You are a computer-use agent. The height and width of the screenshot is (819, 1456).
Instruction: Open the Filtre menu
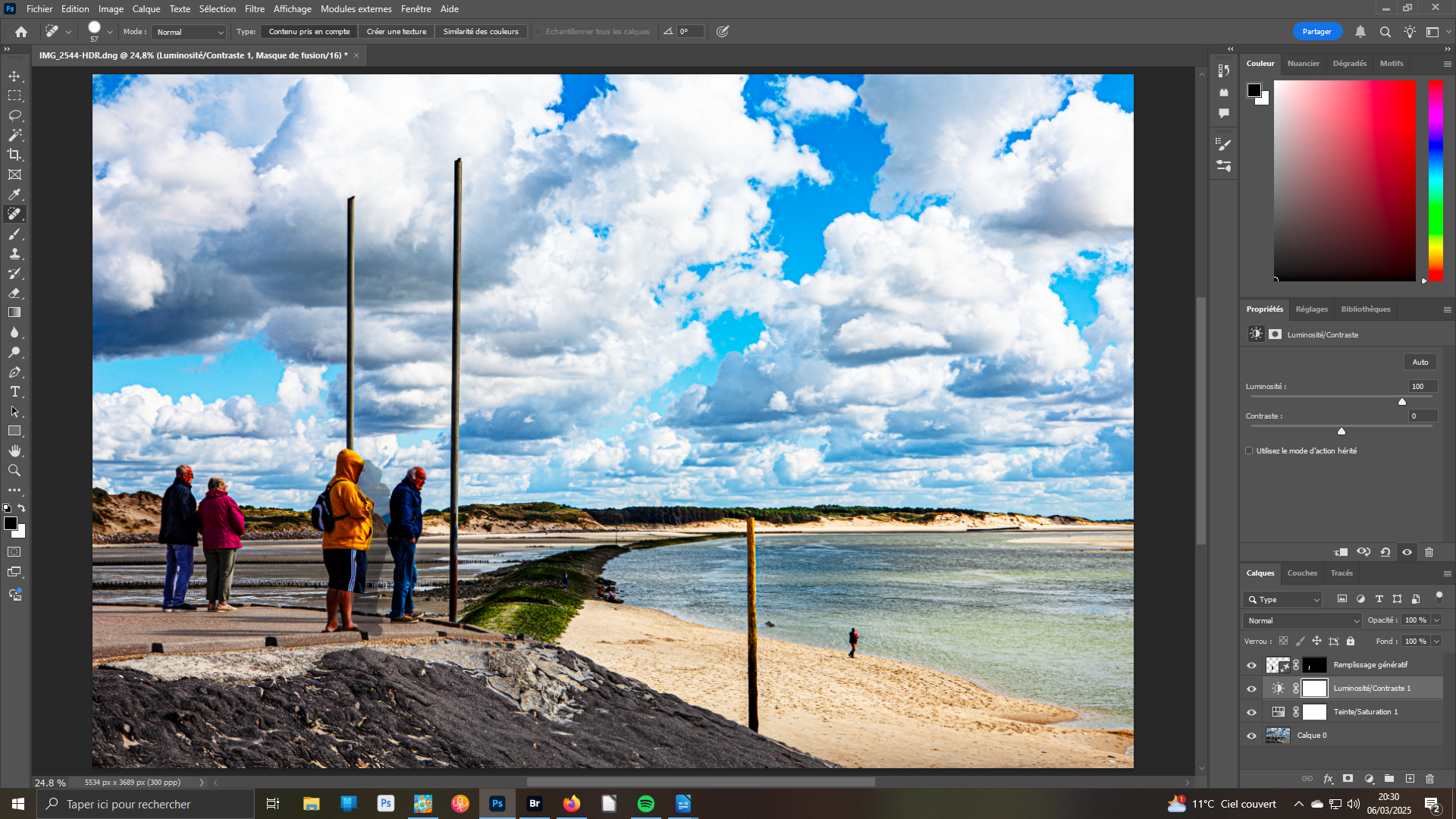click(254, 9)
